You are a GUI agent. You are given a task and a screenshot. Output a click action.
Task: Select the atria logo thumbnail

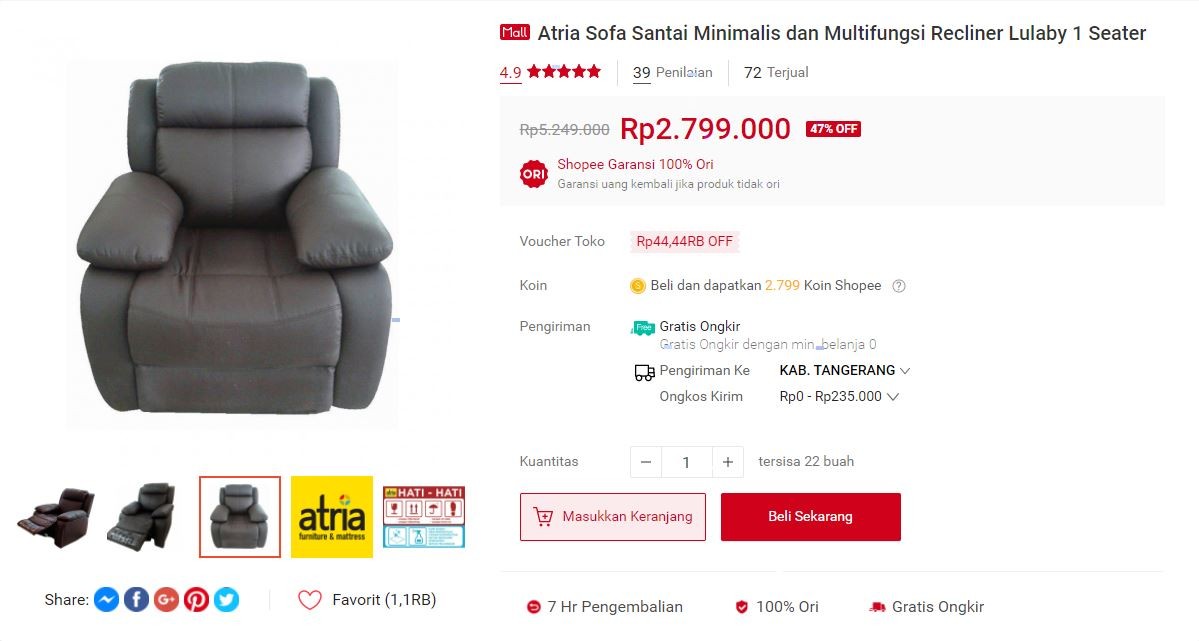[332, 517]
